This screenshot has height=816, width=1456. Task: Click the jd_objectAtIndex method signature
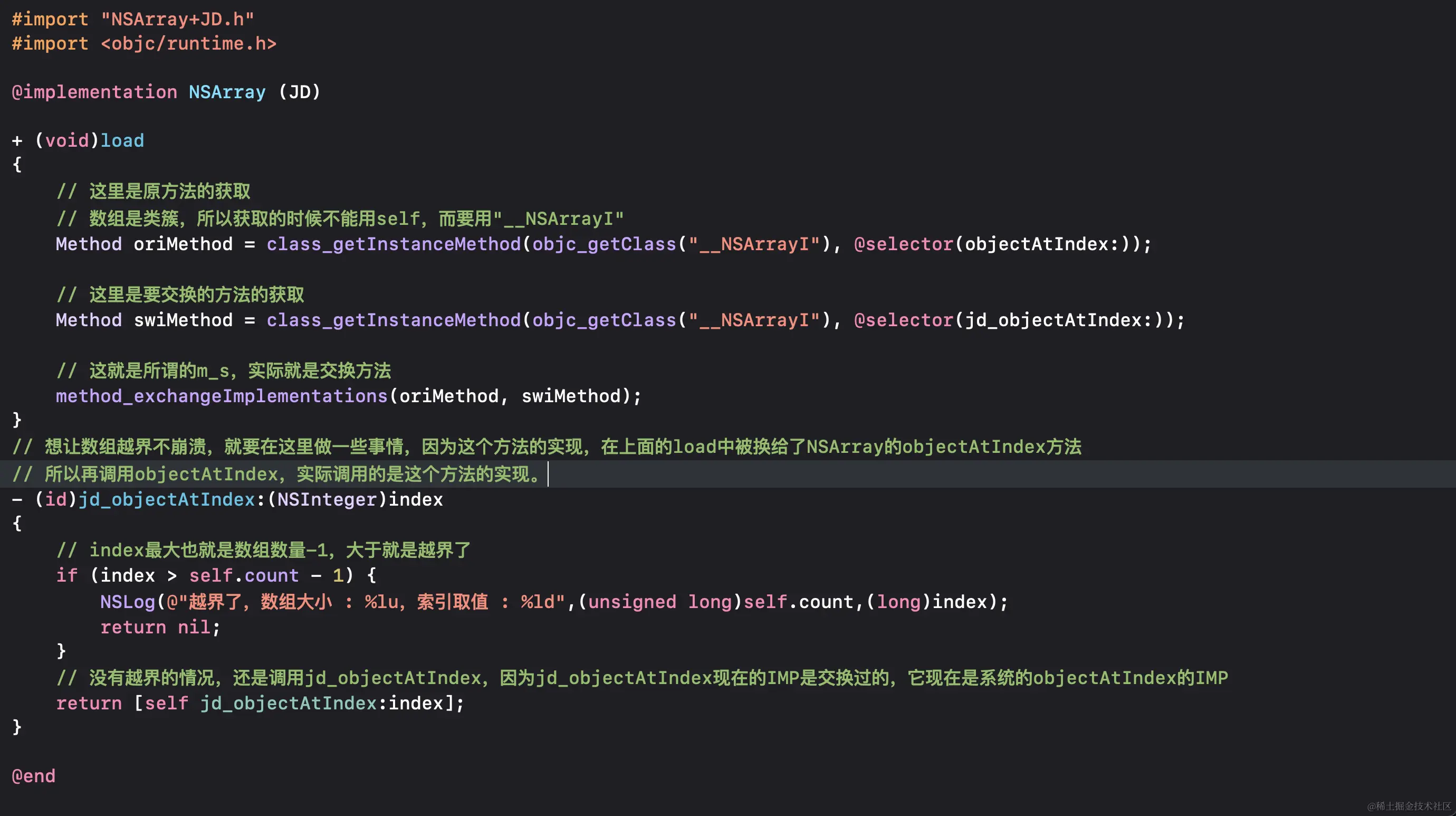166,499
